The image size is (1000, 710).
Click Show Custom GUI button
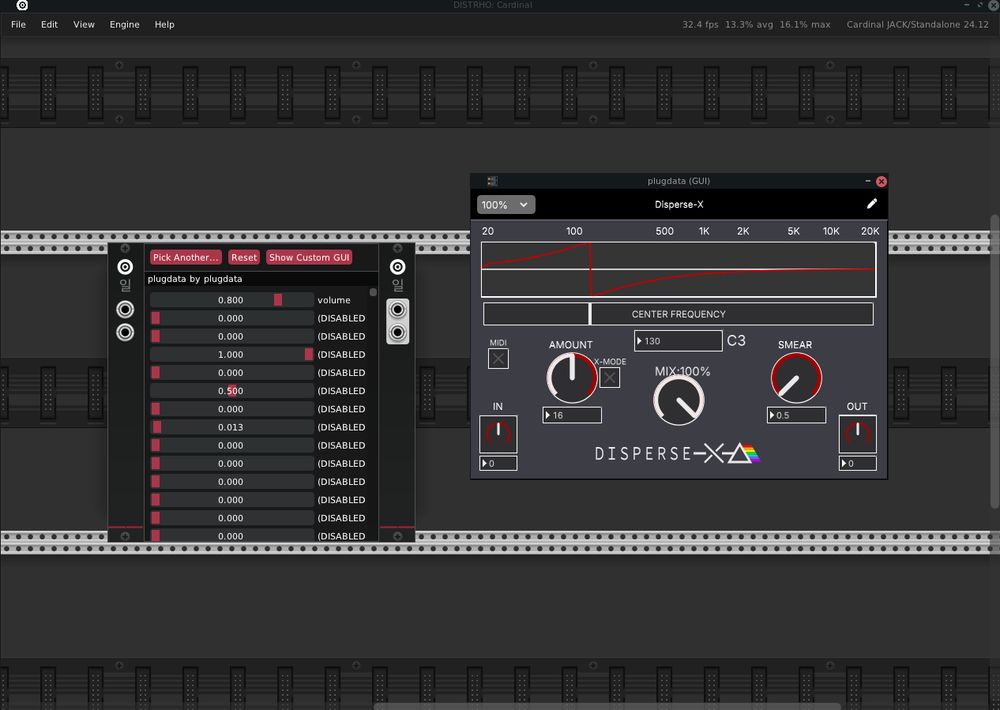click(x=309, y=257)
